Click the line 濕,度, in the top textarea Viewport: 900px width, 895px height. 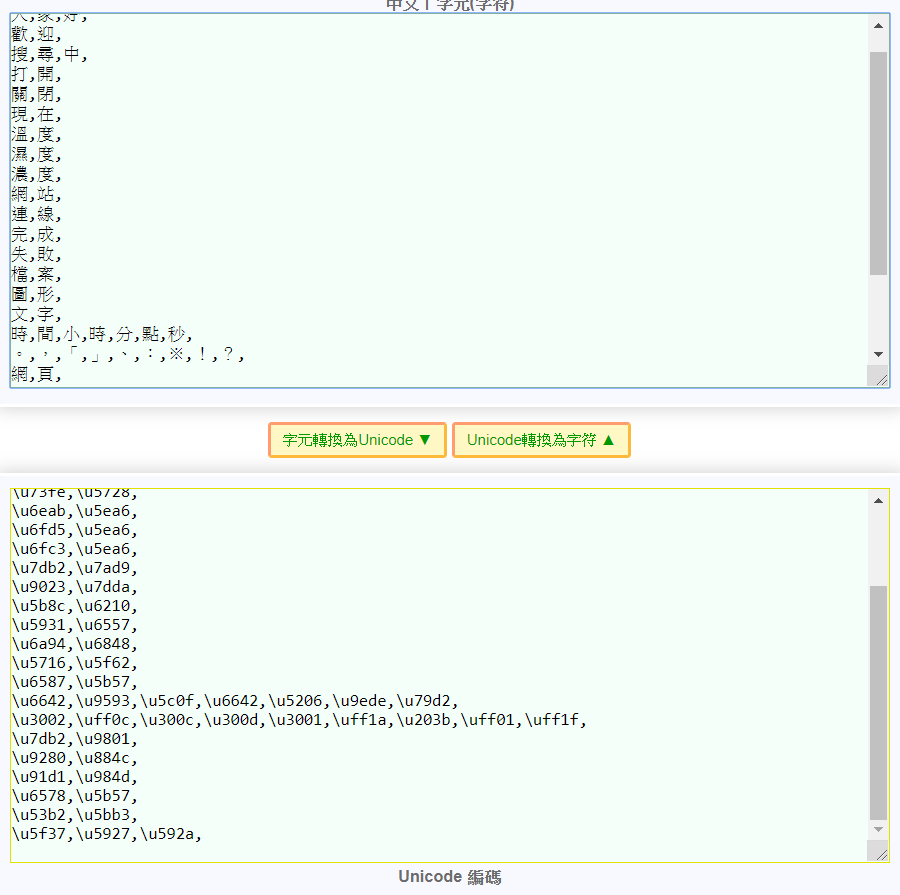tap(36, 154)
